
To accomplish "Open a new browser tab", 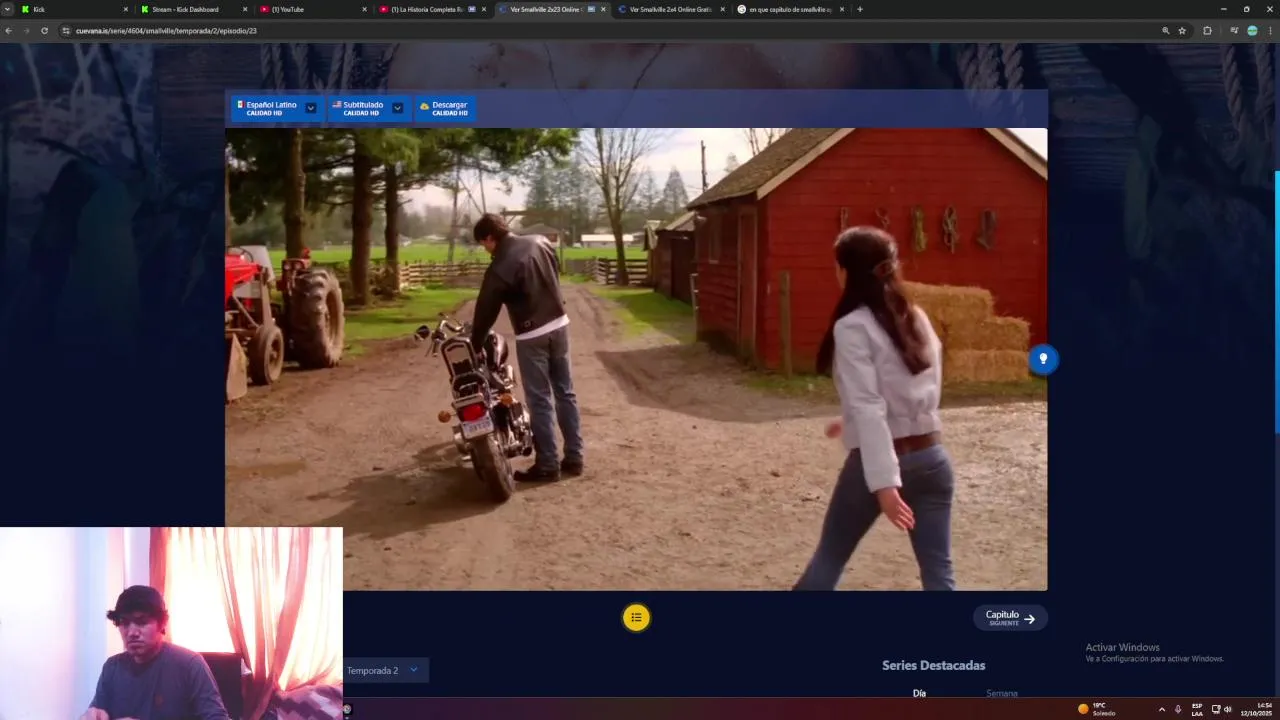I will tap(860, 9).
